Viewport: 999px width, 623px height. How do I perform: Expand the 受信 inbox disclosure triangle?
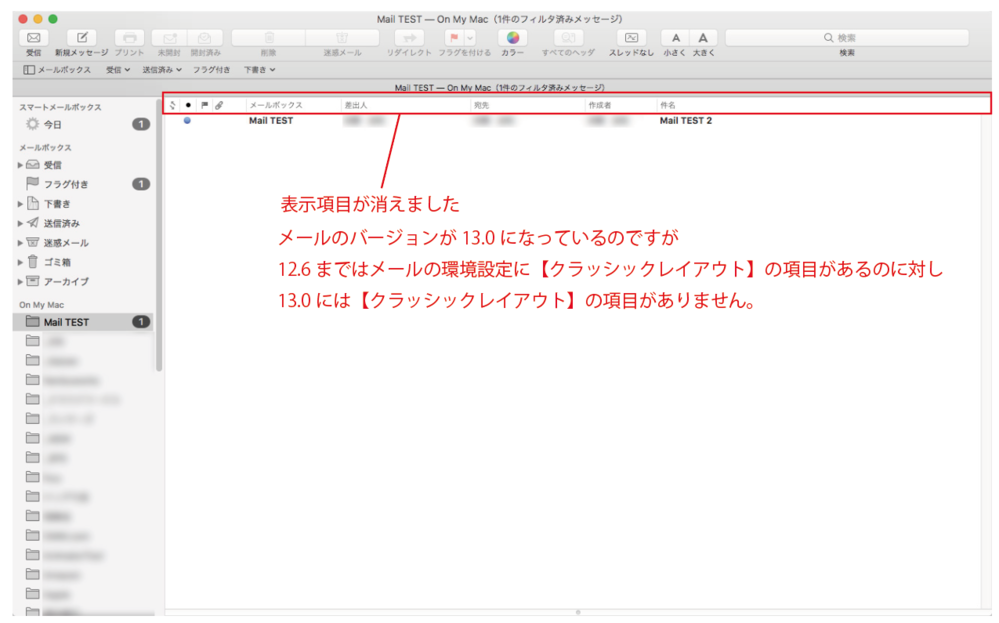pos(20,165)
